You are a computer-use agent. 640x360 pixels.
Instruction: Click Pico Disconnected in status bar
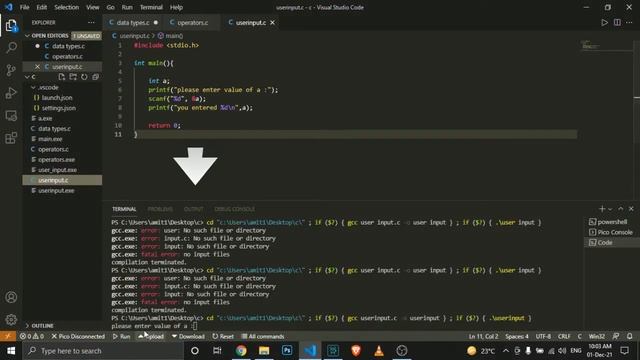(78, 336)
